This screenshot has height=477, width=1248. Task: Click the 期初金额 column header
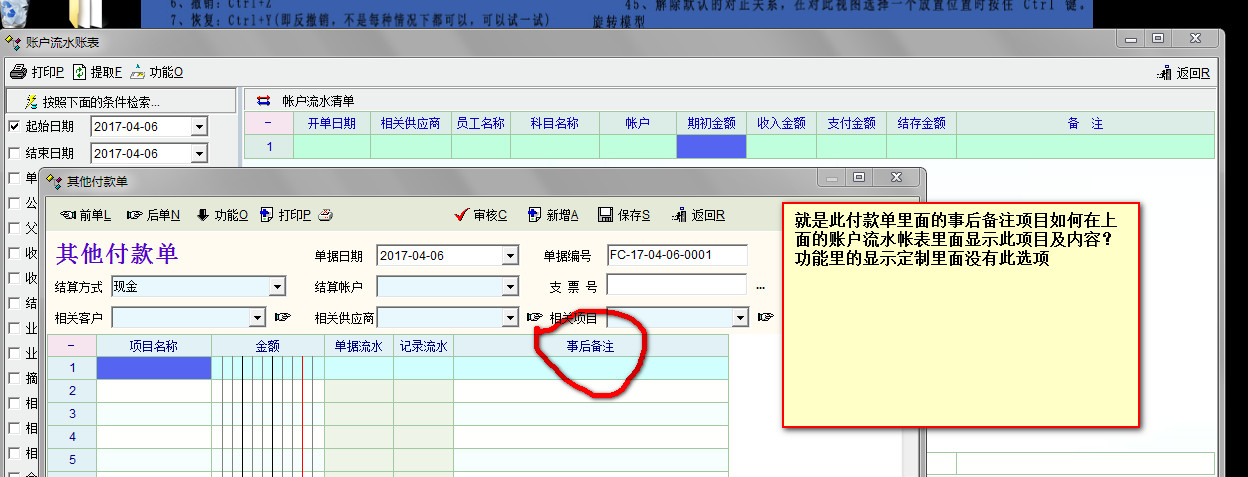(x=711, y=123)
